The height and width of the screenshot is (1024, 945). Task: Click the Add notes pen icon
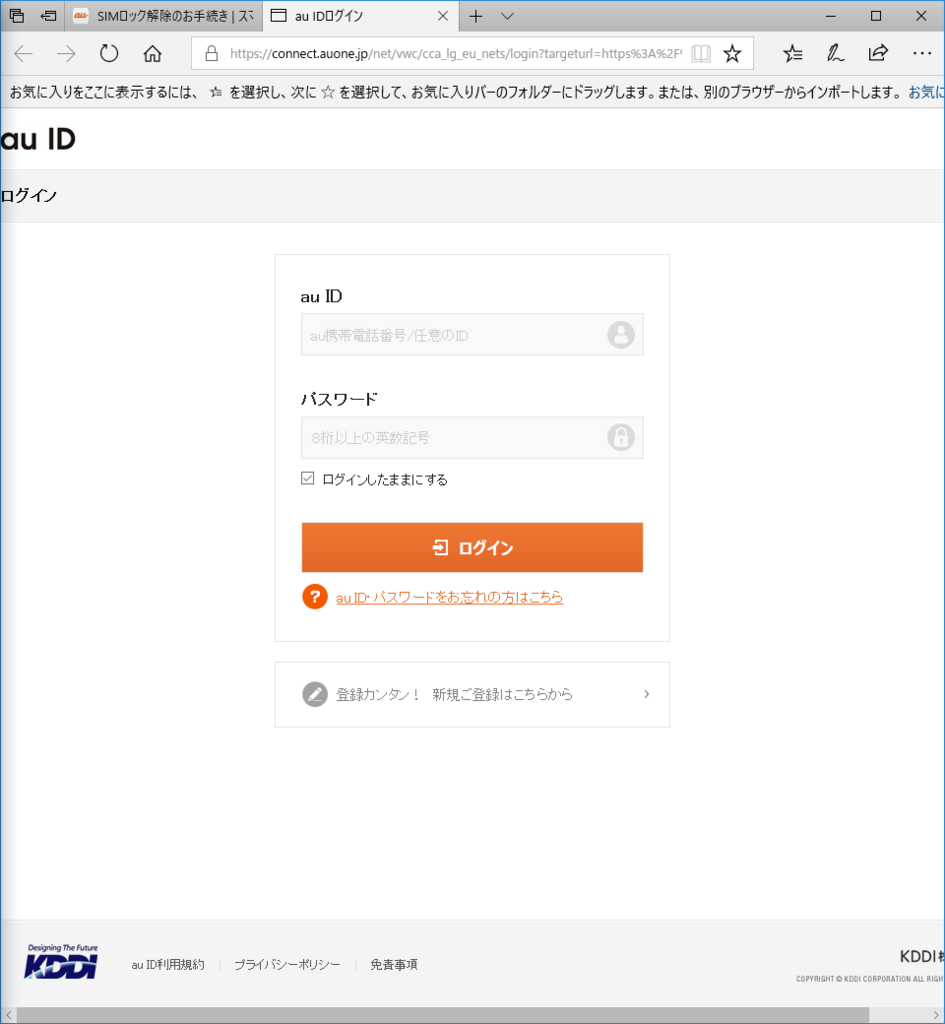pyautogui.click(x=835, y=54)
